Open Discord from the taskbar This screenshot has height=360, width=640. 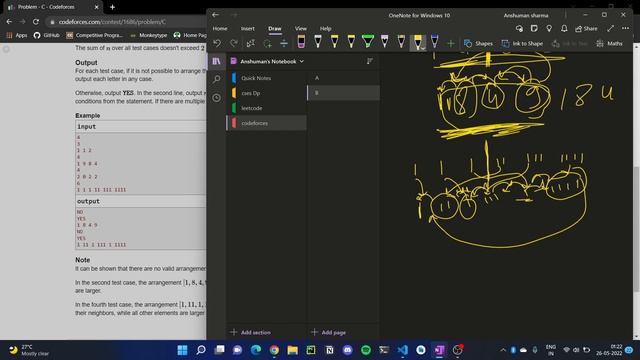[x=347, y=350]
